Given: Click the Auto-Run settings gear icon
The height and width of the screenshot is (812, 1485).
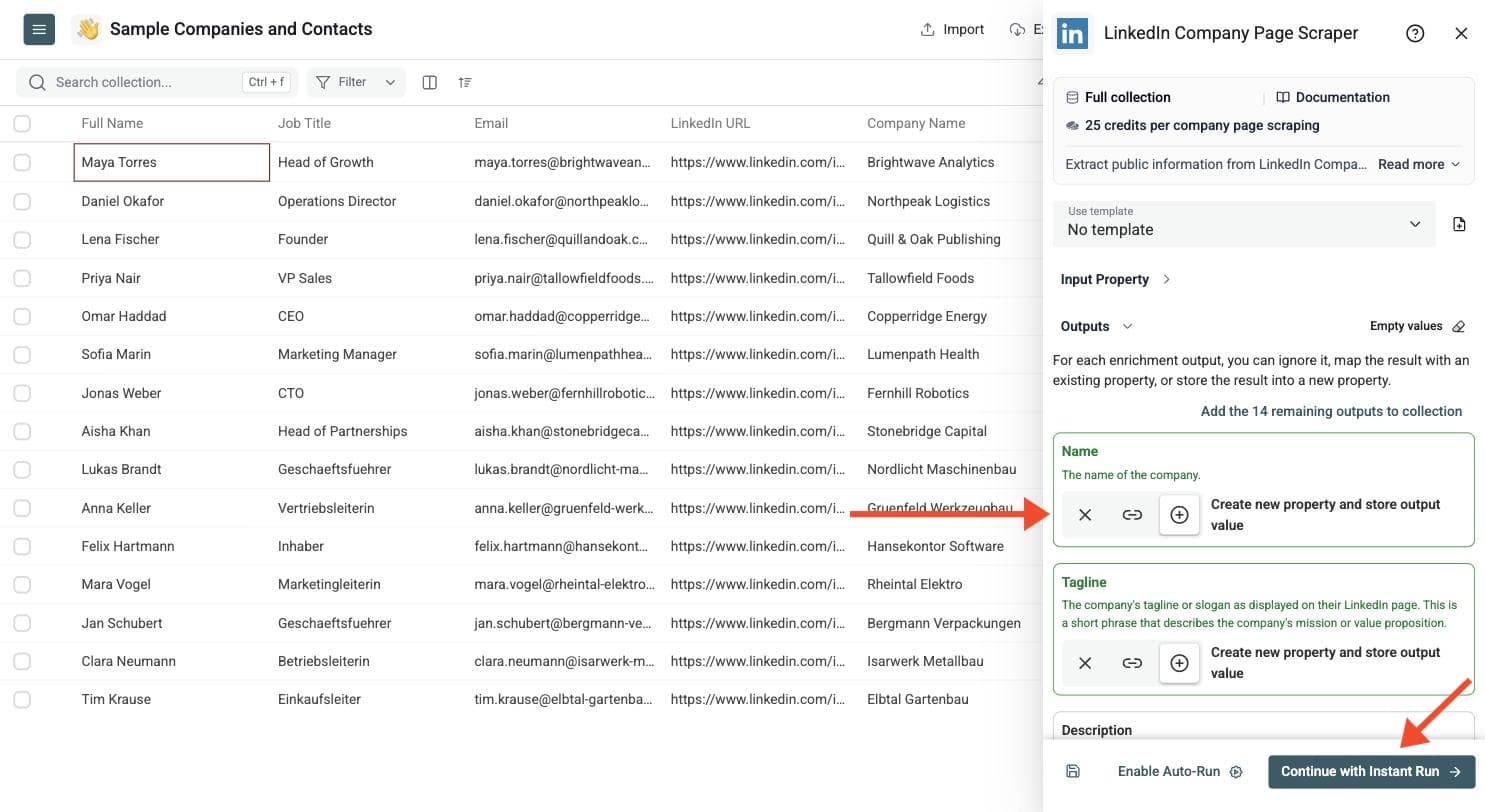Looking at the screenshot, I should pos(1236,772).
